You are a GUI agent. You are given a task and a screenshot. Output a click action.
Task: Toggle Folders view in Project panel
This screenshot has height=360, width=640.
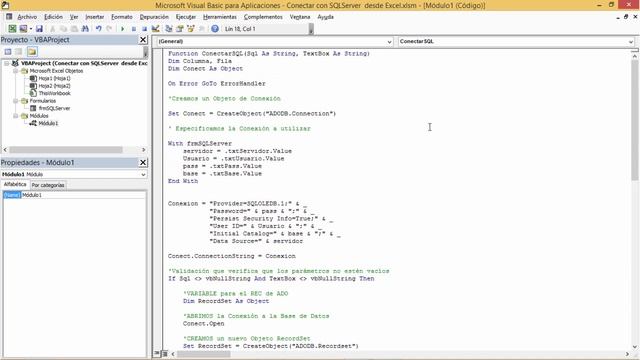coord(32,51)
